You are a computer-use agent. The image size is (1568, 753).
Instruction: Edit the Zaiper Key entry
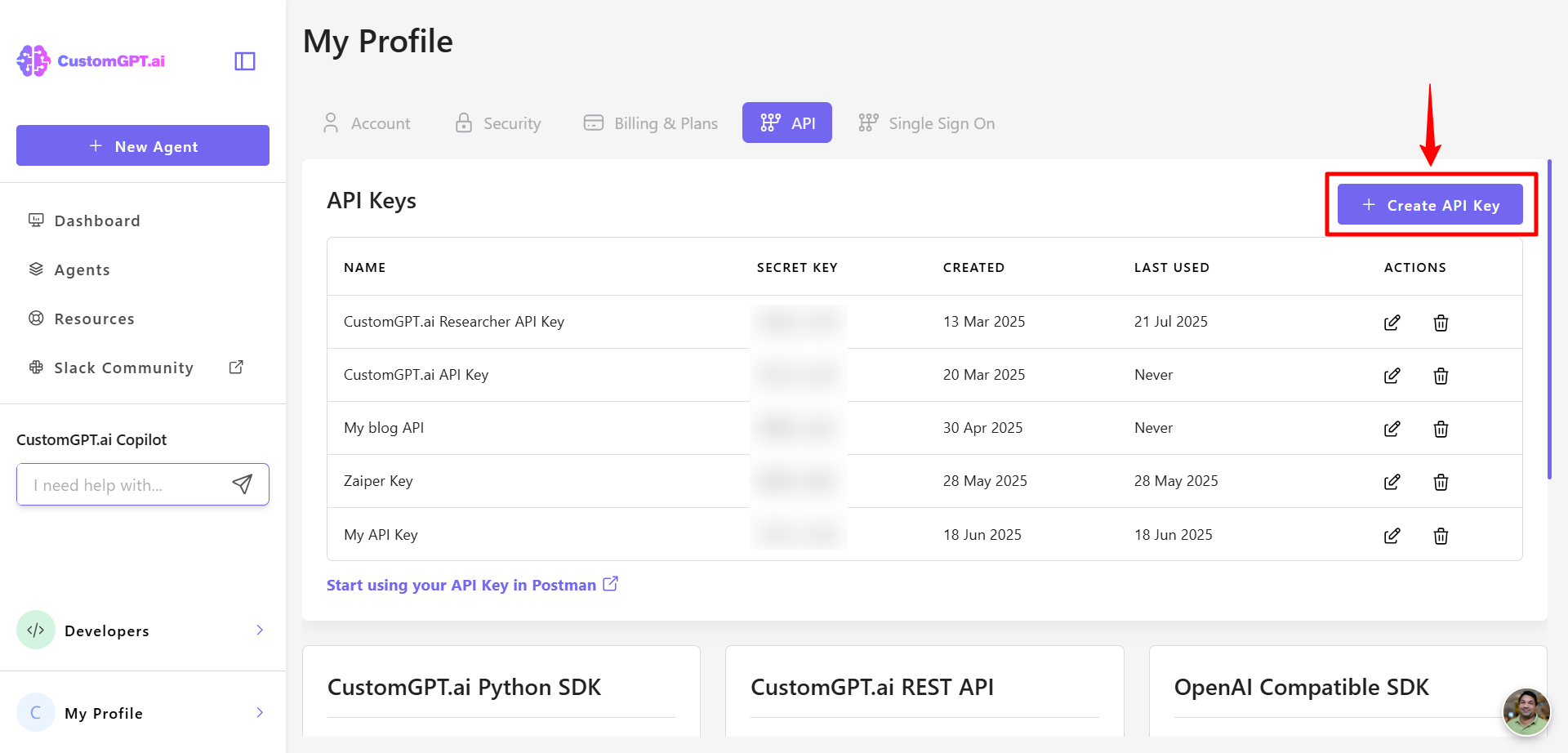pos(1392,482)
